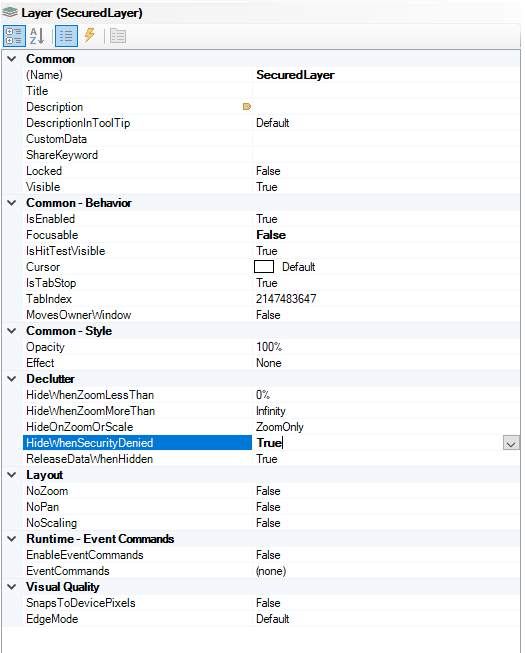Click the Description binding marker icon
Image resolution: width=525 pixels, height=653 pixels.
coord(246,107)
